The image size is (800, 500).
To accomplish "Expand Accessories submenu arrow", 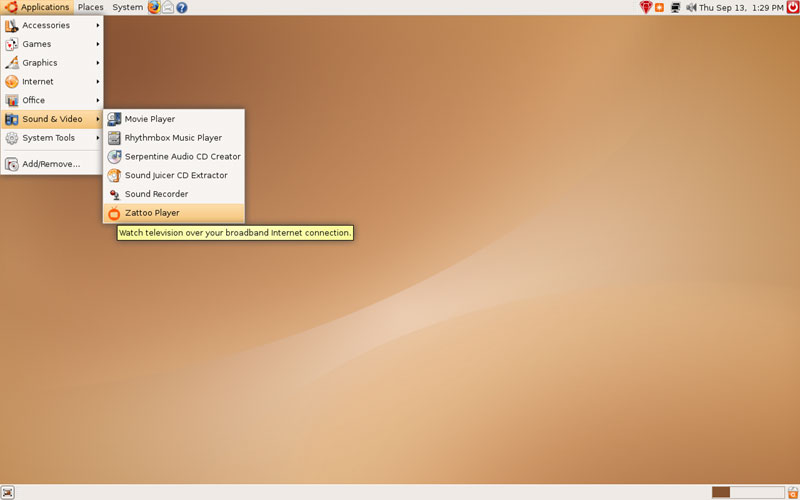I will (97, 25).
